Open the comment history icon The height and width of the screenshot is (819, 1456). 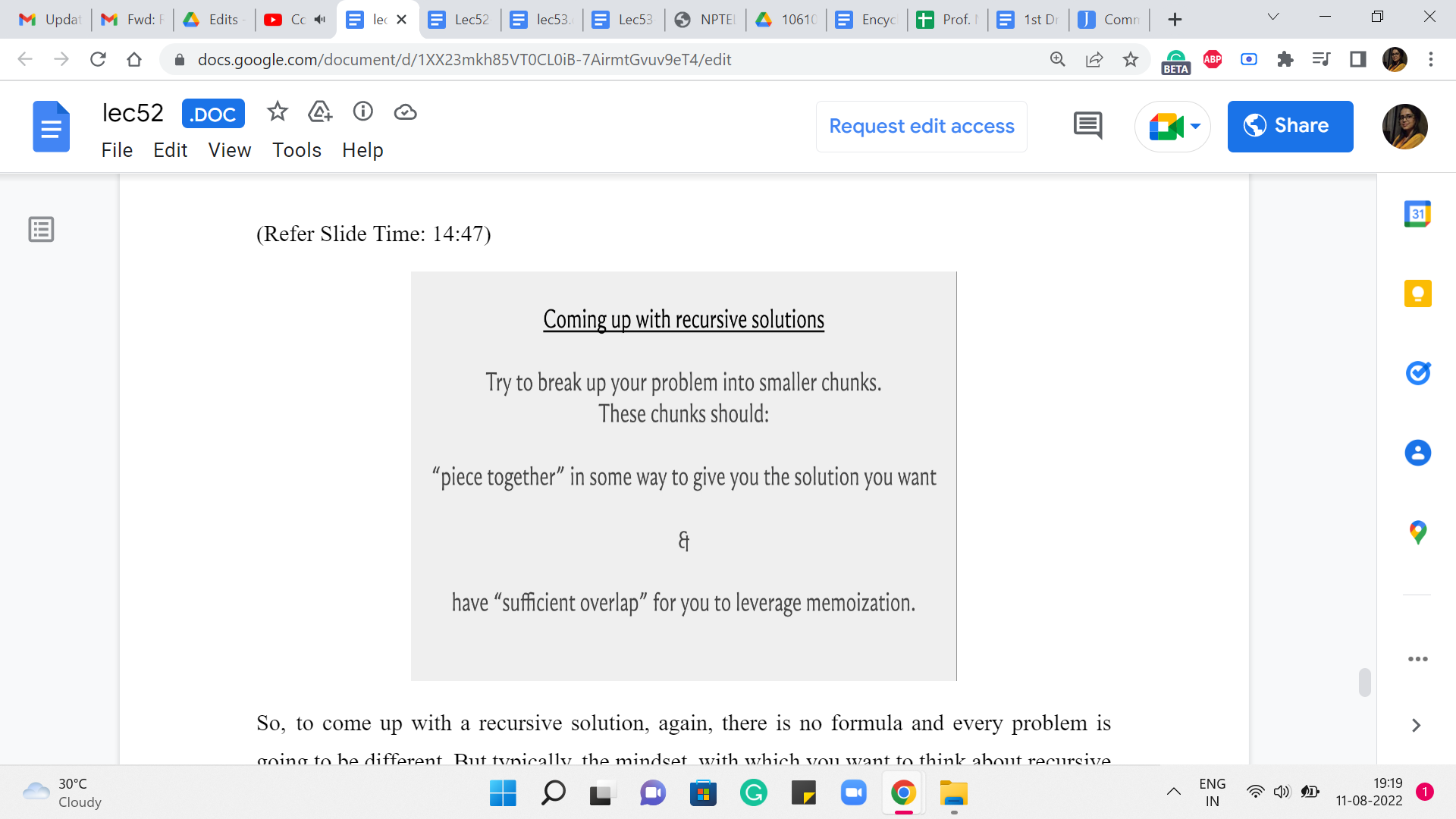1087,126
